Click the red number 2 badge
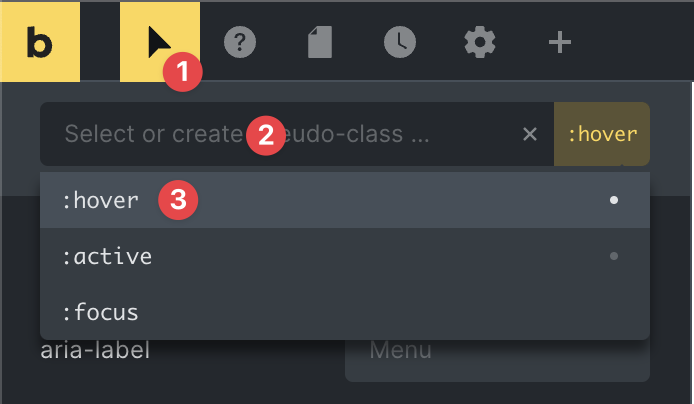The height and width of the screenshot is (404, 694). click(266, 135)
